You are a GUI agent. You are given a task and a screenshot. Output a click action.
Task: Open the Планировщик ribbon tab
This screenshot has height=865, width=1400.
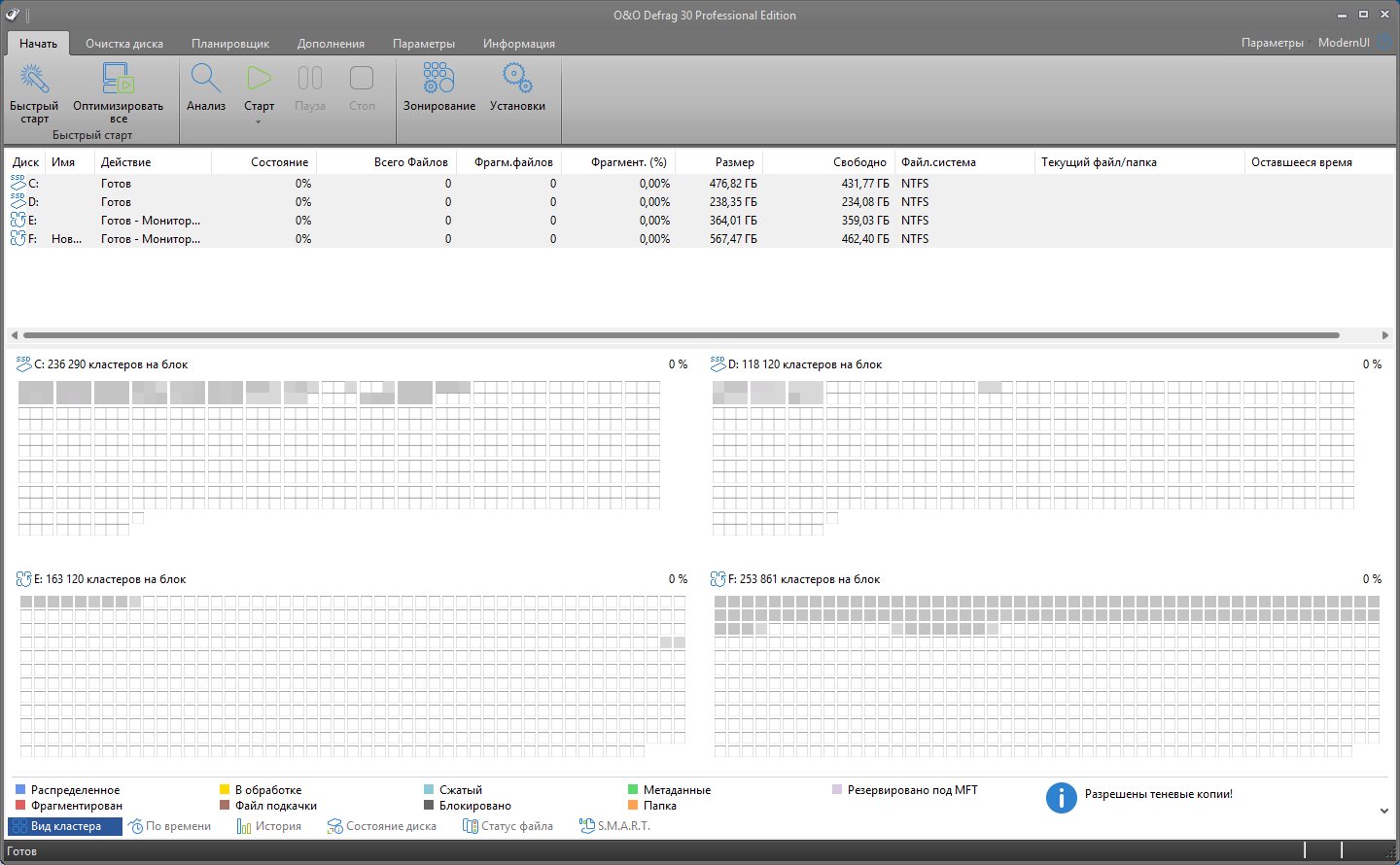click(230, 44)
